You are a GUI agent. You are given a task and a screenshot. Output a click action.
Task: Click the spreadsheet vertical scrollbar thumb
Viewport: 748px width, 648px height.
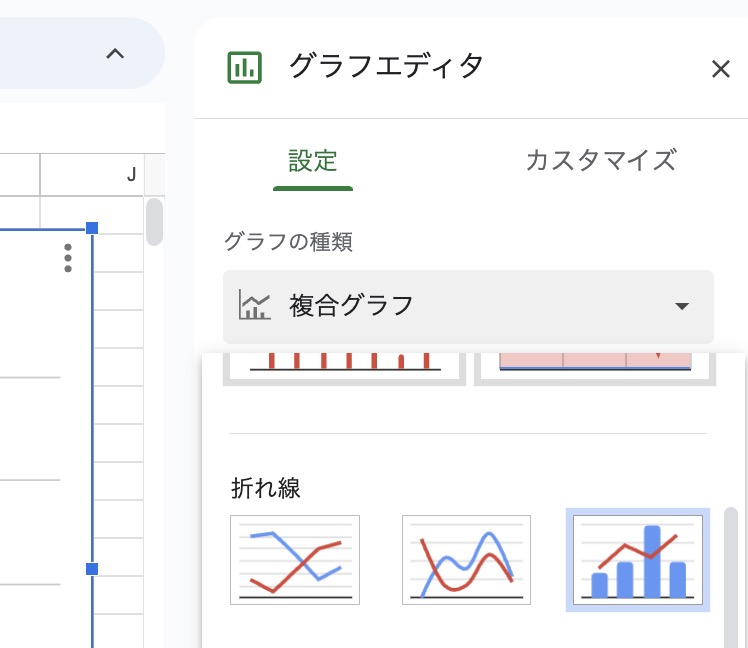pyautogui.click(x=154, y=222)
